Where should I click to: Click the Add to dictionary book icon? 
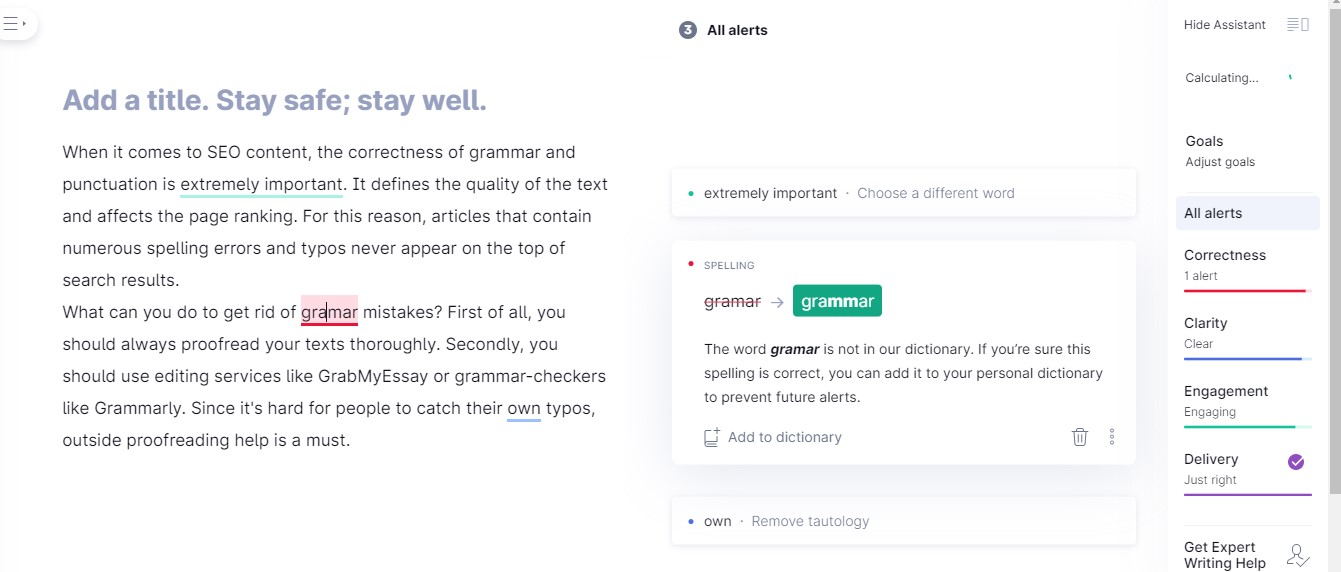tap(712, 437)
